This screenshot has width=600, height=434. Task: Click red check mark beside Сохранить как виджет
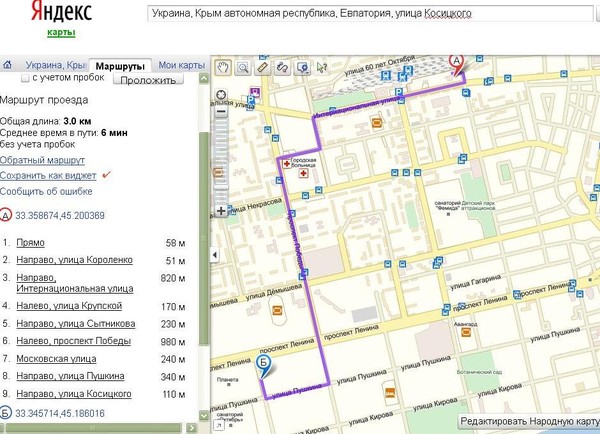[106, 175]
